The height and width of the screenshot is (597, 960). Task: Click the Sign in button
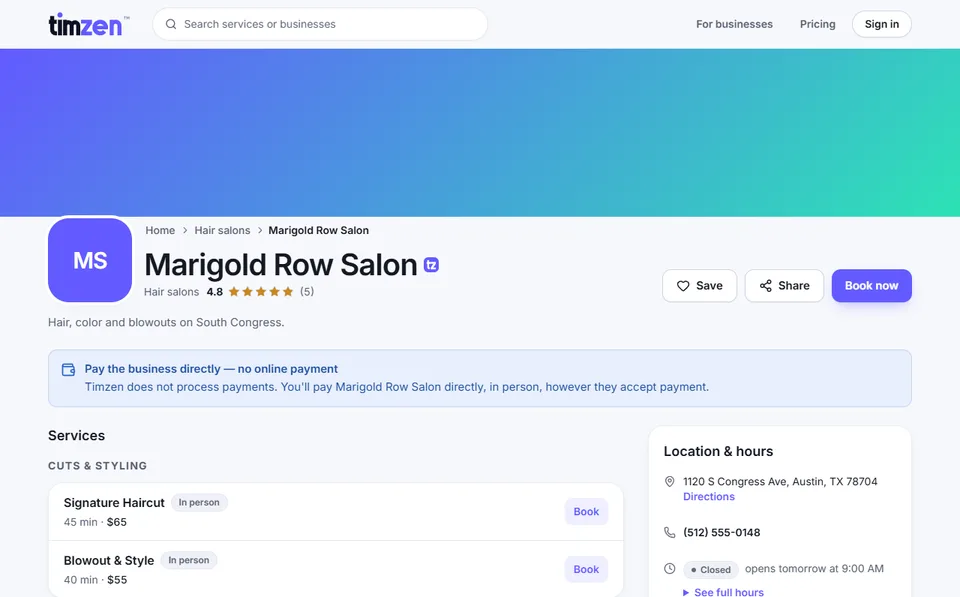(x=882, y=24)
